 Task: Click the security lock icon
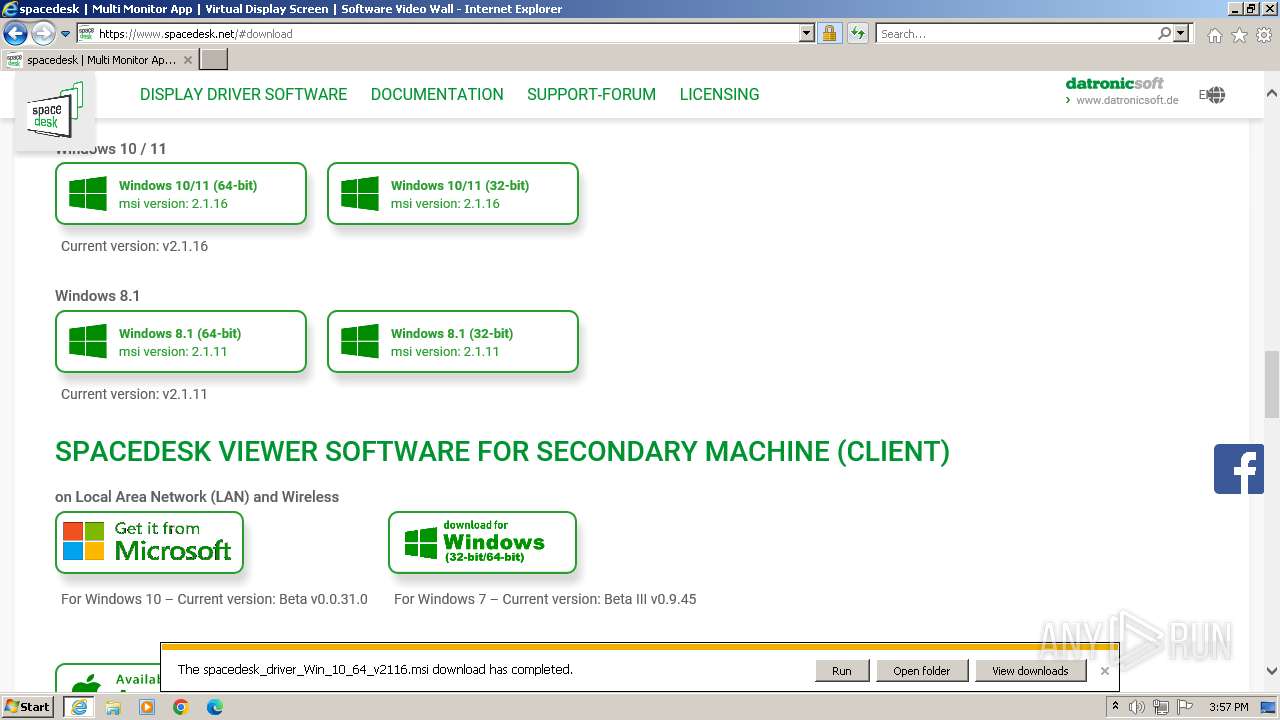click(x=829, y=33)
